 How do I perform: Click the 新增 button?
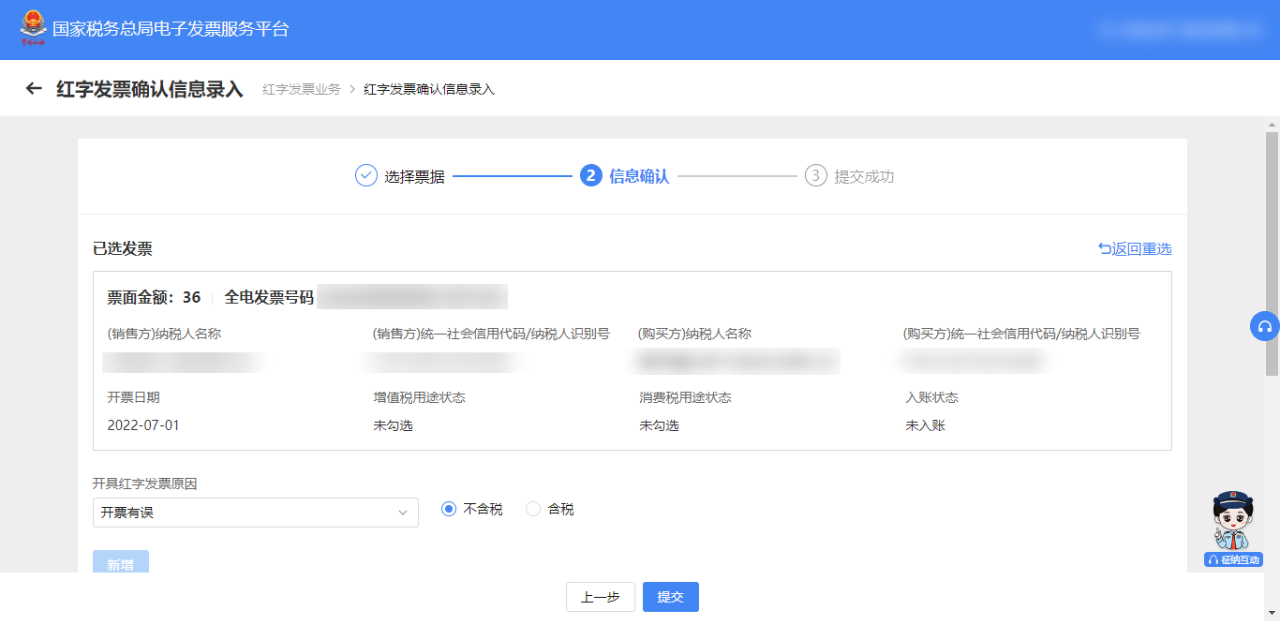pos(120,564)
